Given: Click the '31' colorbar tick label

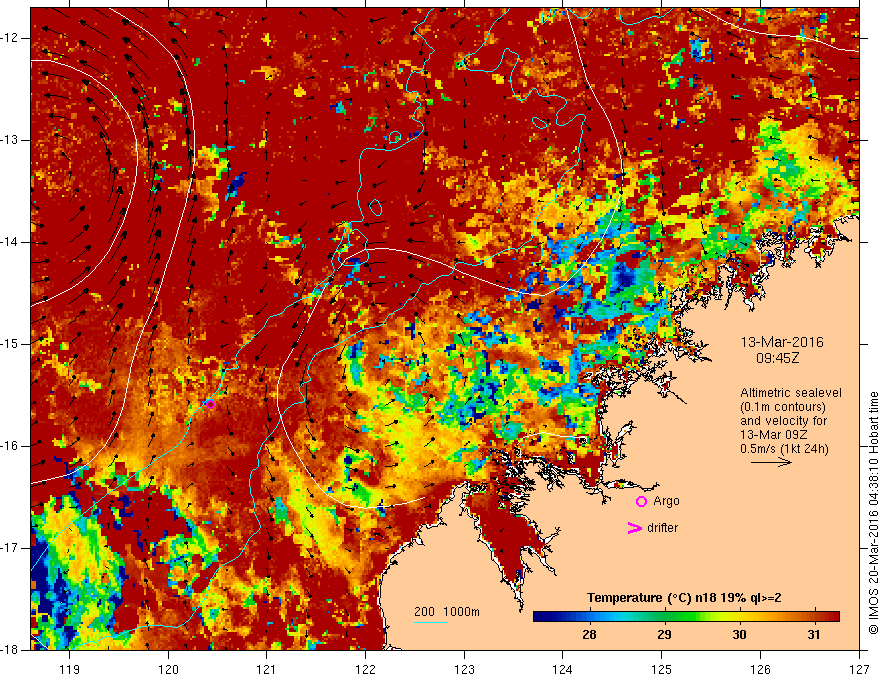Looking at the screenshot, I should point(814,635).
